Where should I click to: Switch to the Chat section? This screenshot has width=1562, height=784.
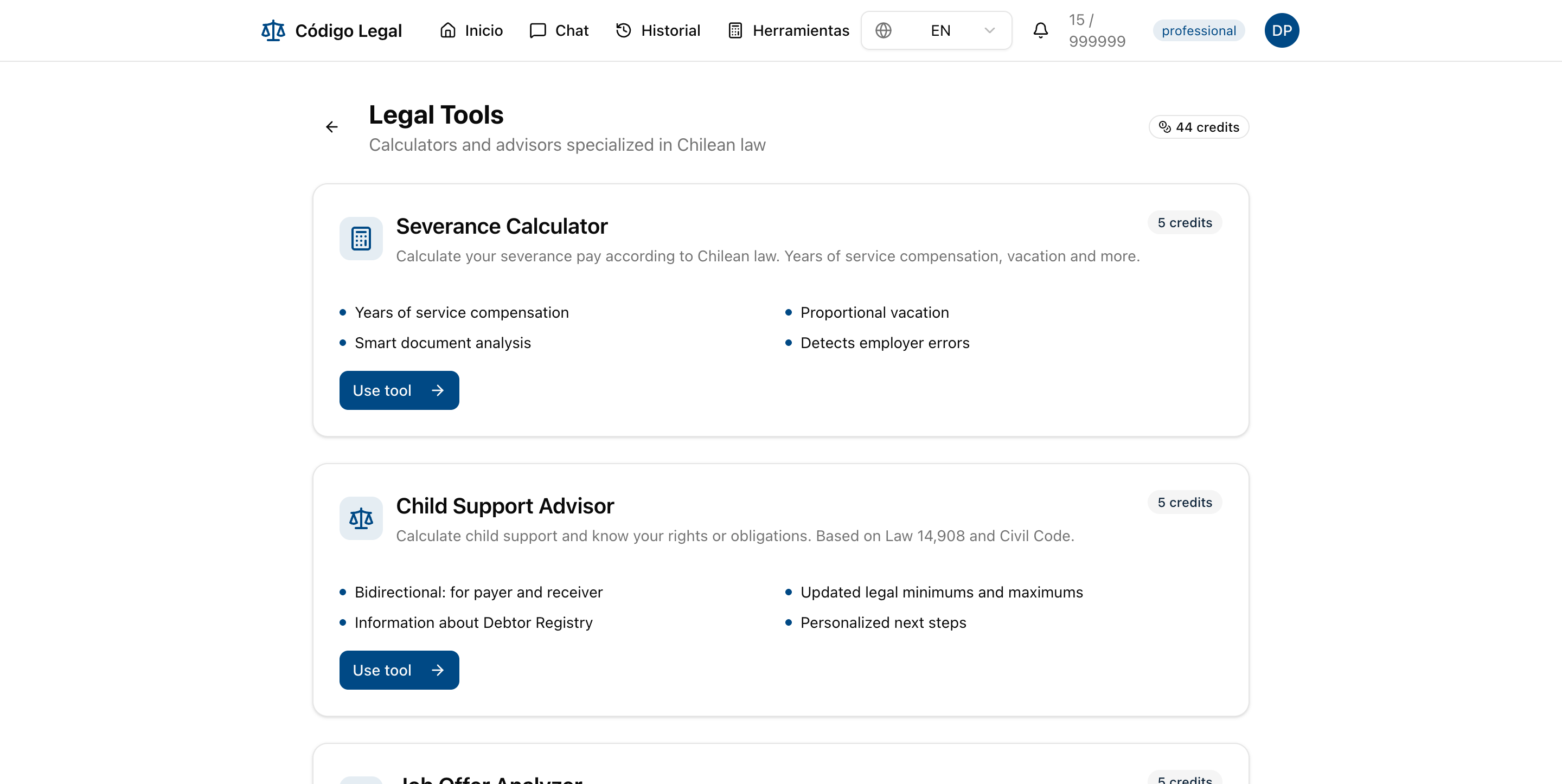coord(559,30)
